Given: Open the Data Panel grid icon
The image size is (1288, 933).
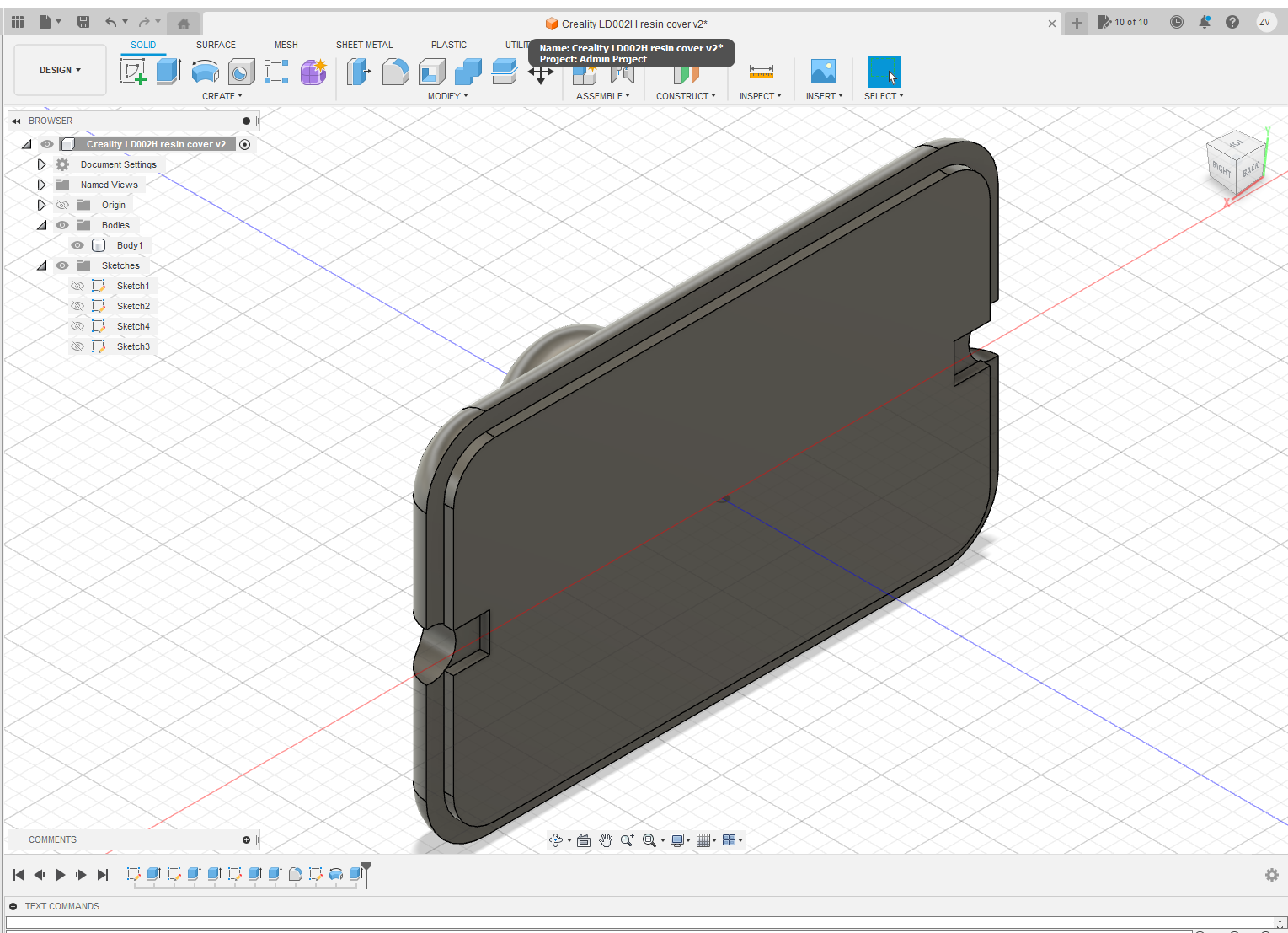Looking at the screenshot, I should (x=18, y=22).
